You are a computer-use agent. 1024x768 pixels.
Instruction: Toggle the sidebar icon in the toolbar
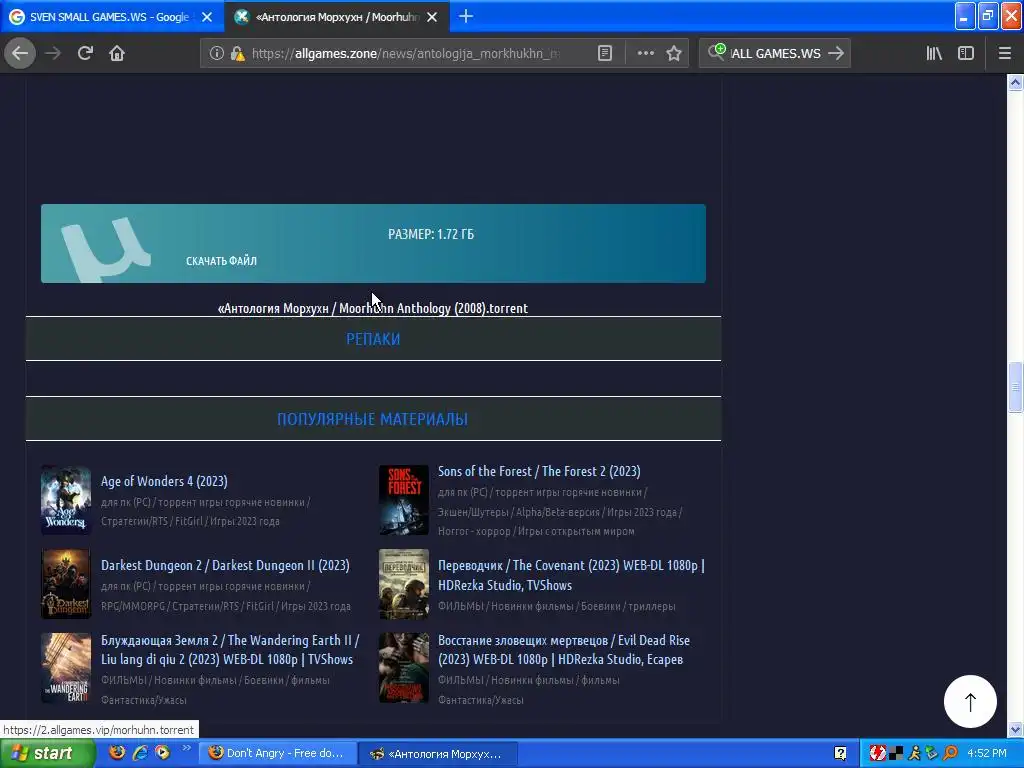tap(966, 54)
